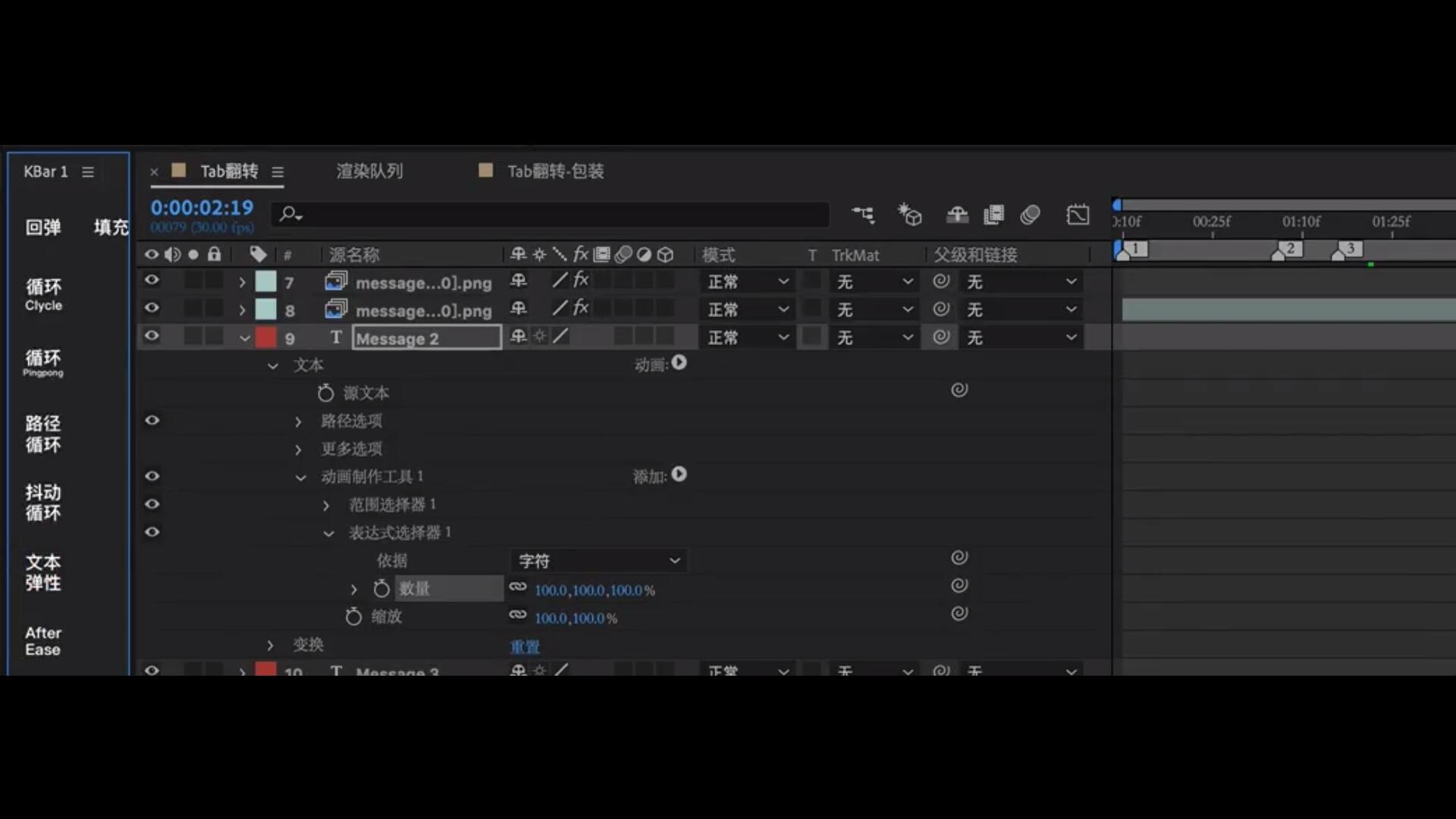This screenshot has height=819, width=1456.
Task: Open the composition mini-flowchart icon
Action: [863, 215]
